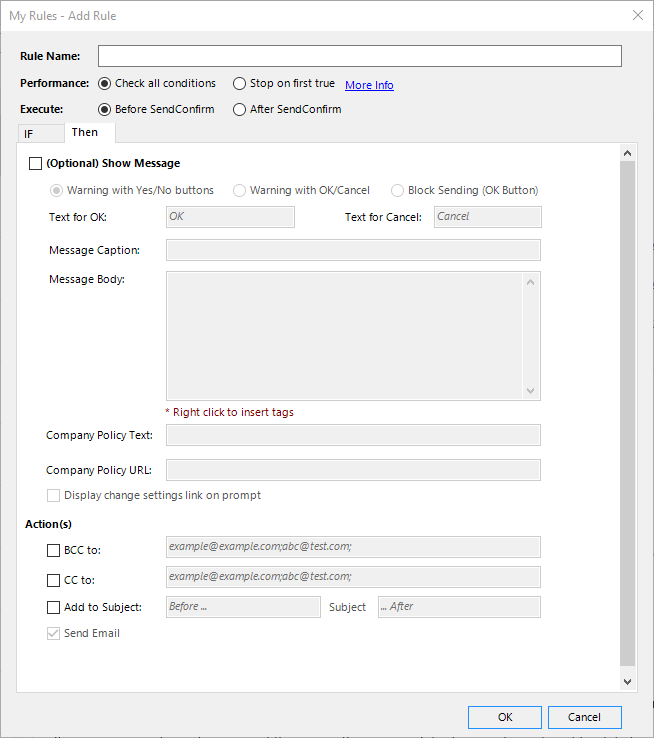Close the Add Rule dialog window
This screenshot has height=738, width=654.
(x=637, y=15)
